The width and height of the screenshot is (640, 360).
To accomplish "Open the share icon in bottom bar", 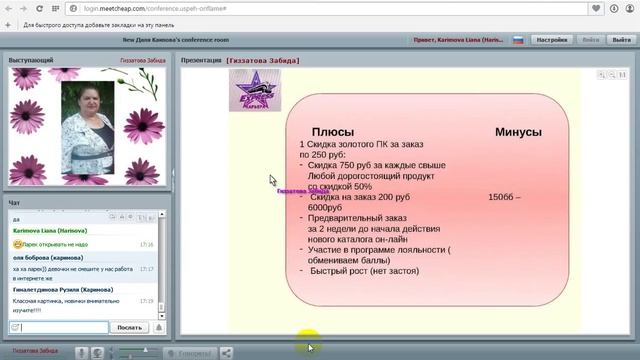I will point(226,353).
